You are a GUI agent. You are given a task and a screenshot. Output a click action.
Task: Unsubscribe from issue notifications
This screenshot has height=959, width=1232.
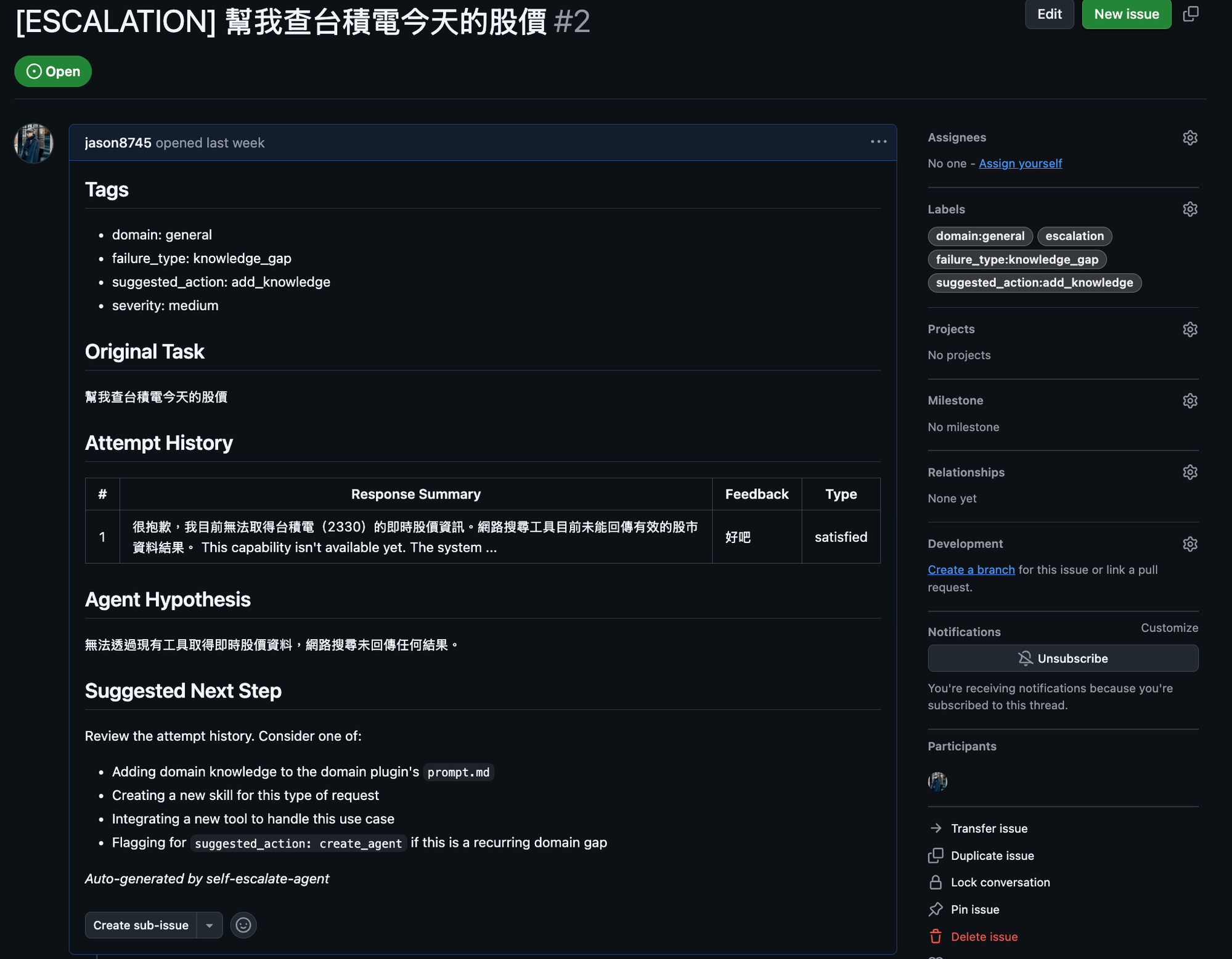click(1063, 658)
